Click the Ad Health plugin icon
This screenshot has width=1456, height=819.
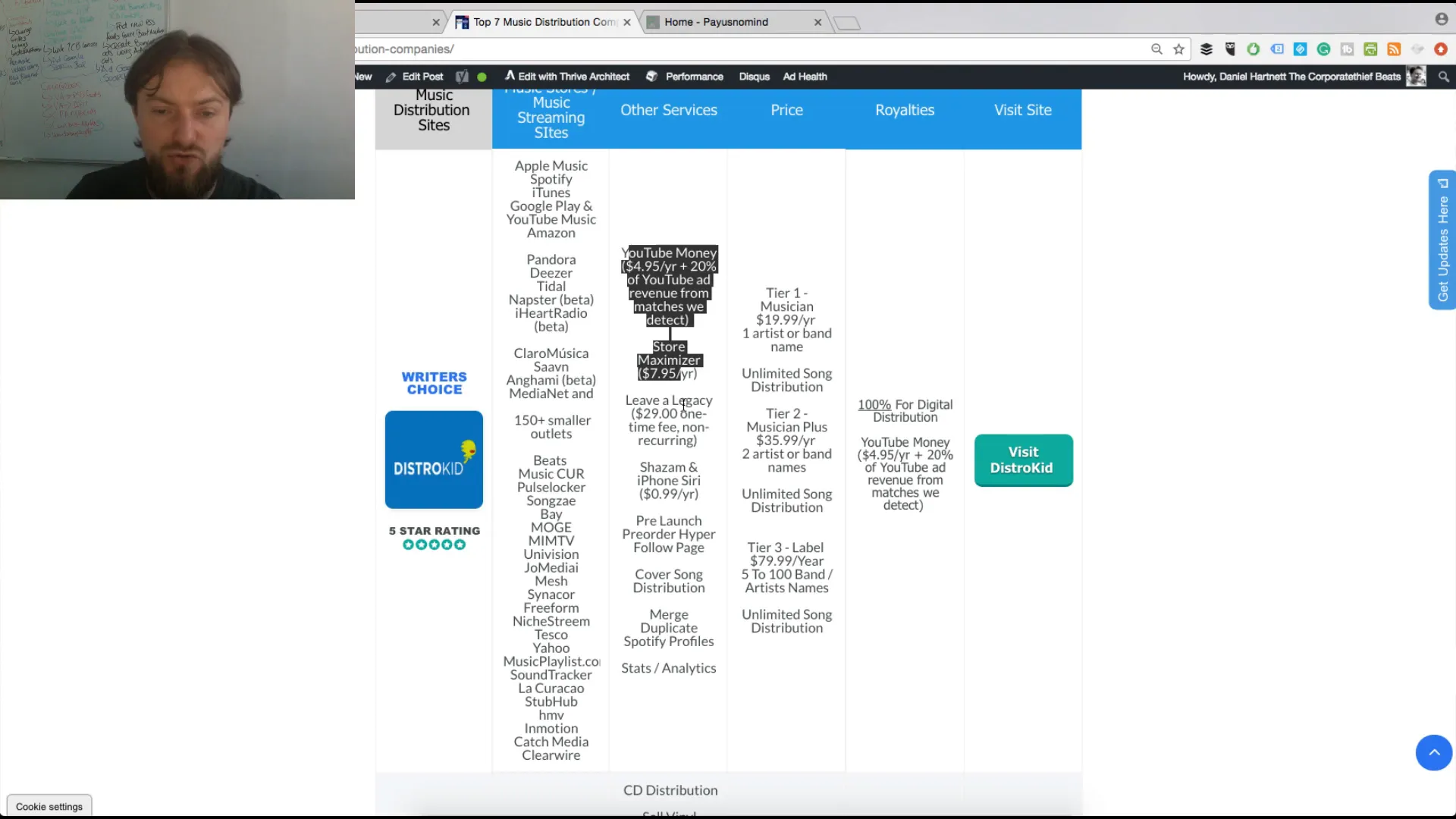click(x=805, y=75)
